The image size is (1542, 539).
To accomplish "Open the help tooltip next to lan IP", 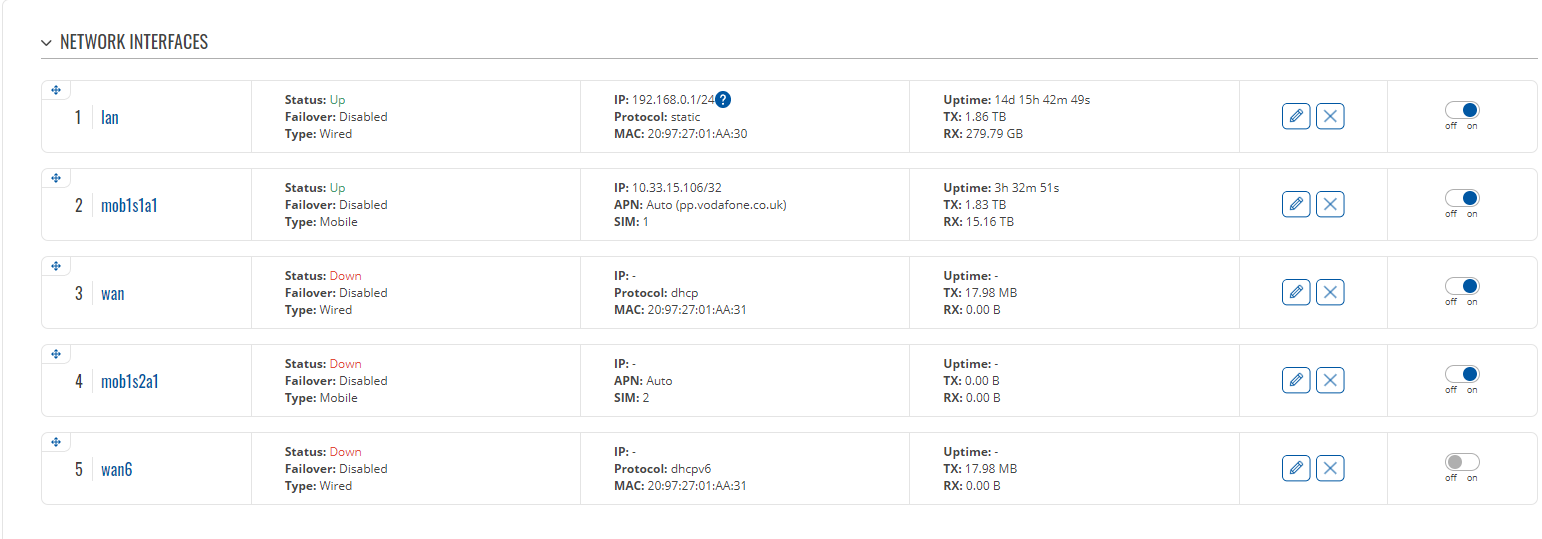I will (724, 99).
